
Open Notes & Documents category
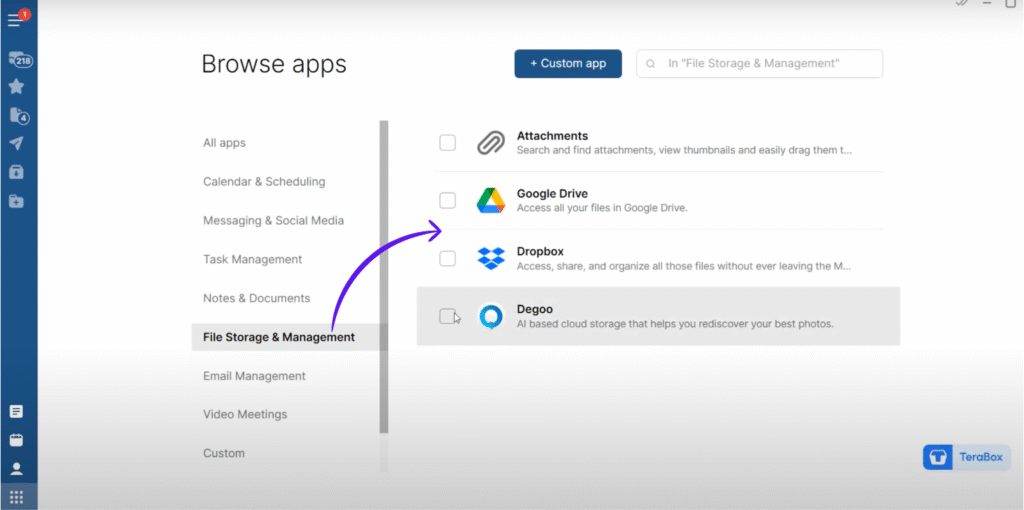click(256, 298)
